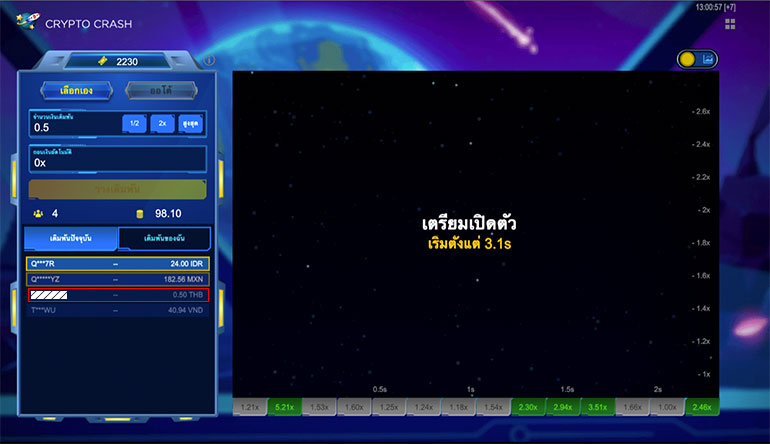
Task: Click the 1.54x history chip
Action: pos(494,407)
